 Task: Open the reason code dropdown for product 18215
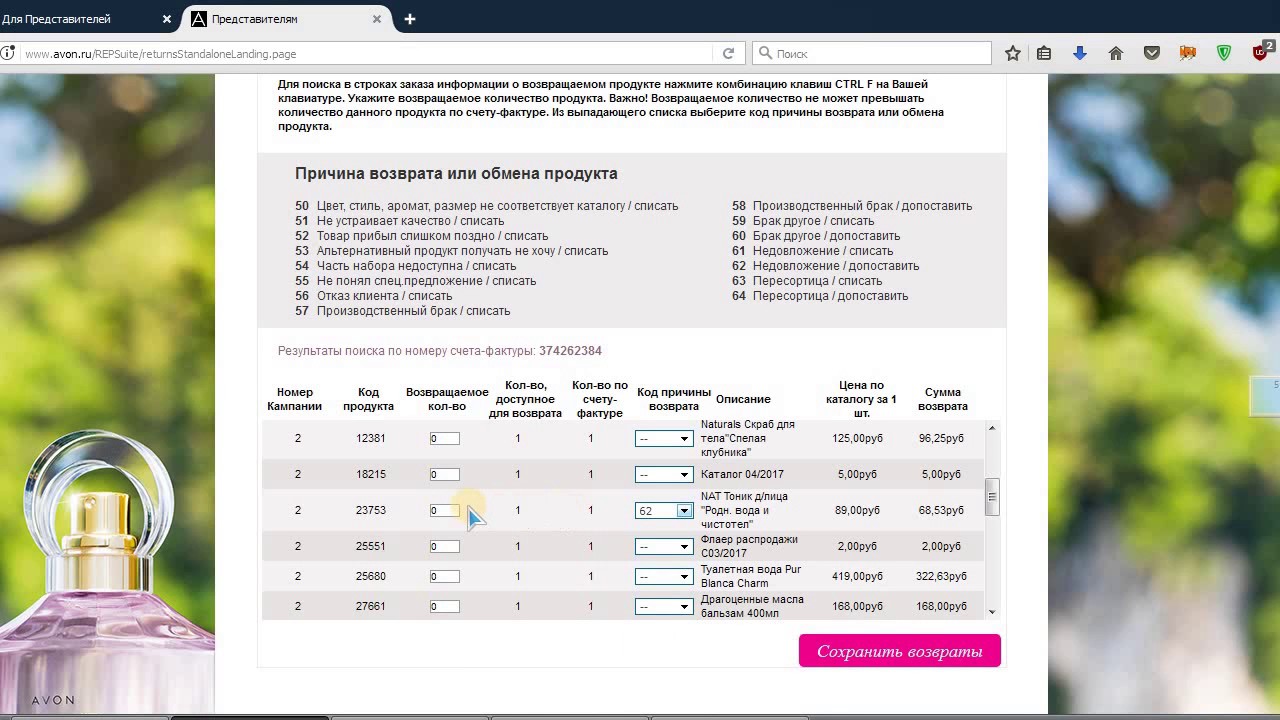click(664, 475)
